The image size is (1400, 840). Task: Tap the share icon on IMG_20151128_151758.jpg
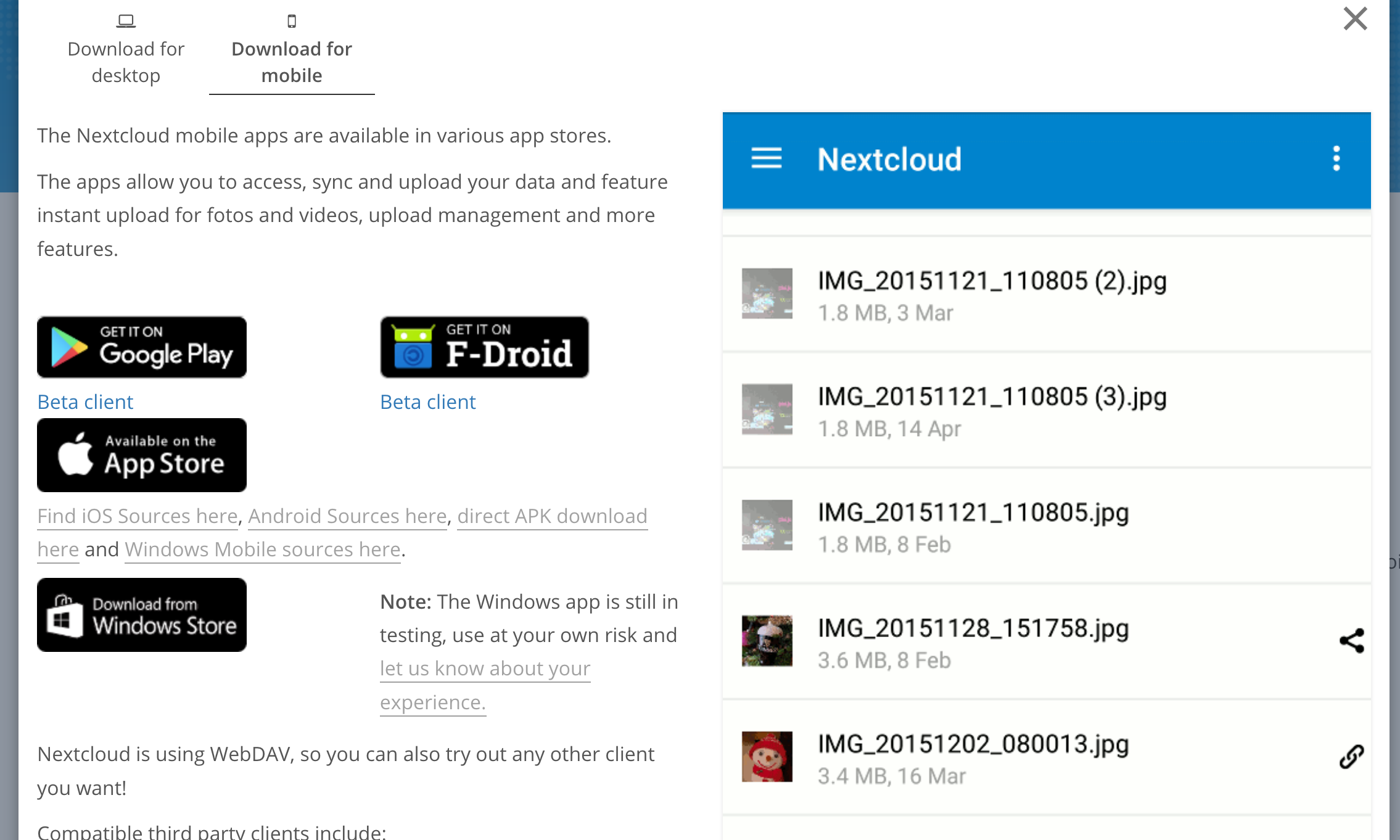point(1351,640)
